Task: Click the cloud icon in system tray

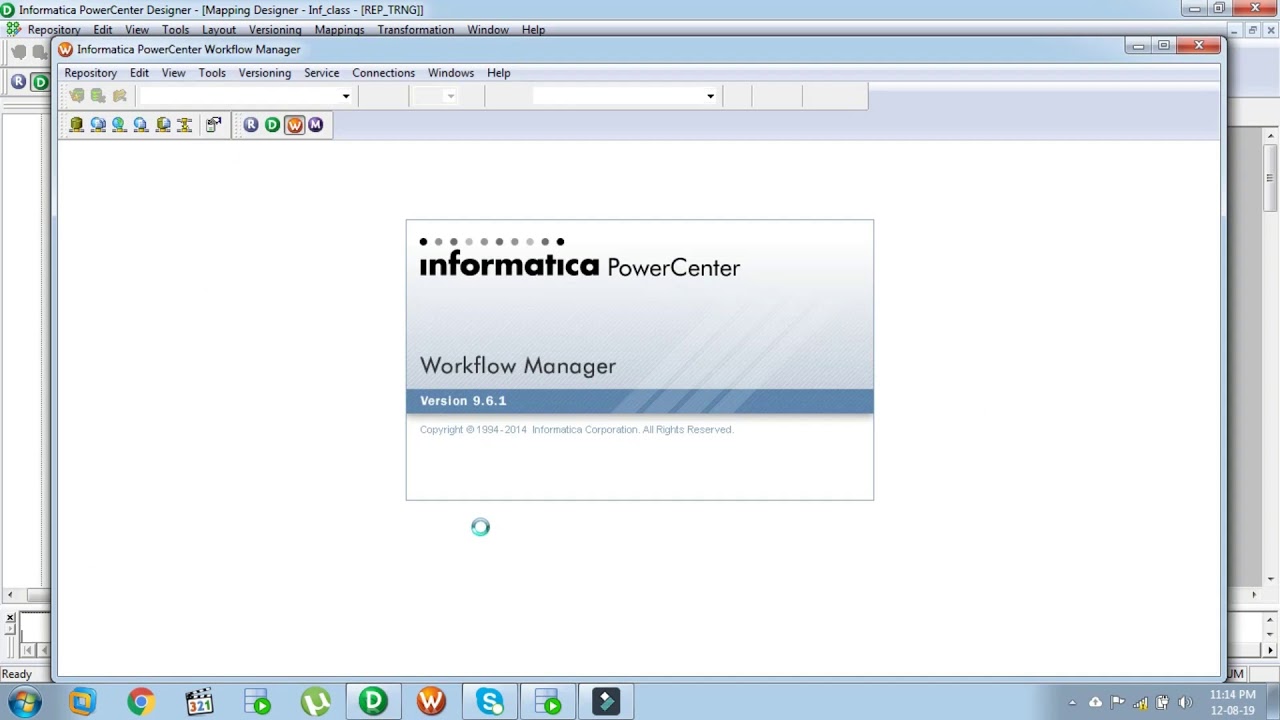Action: pos(1095,703)
